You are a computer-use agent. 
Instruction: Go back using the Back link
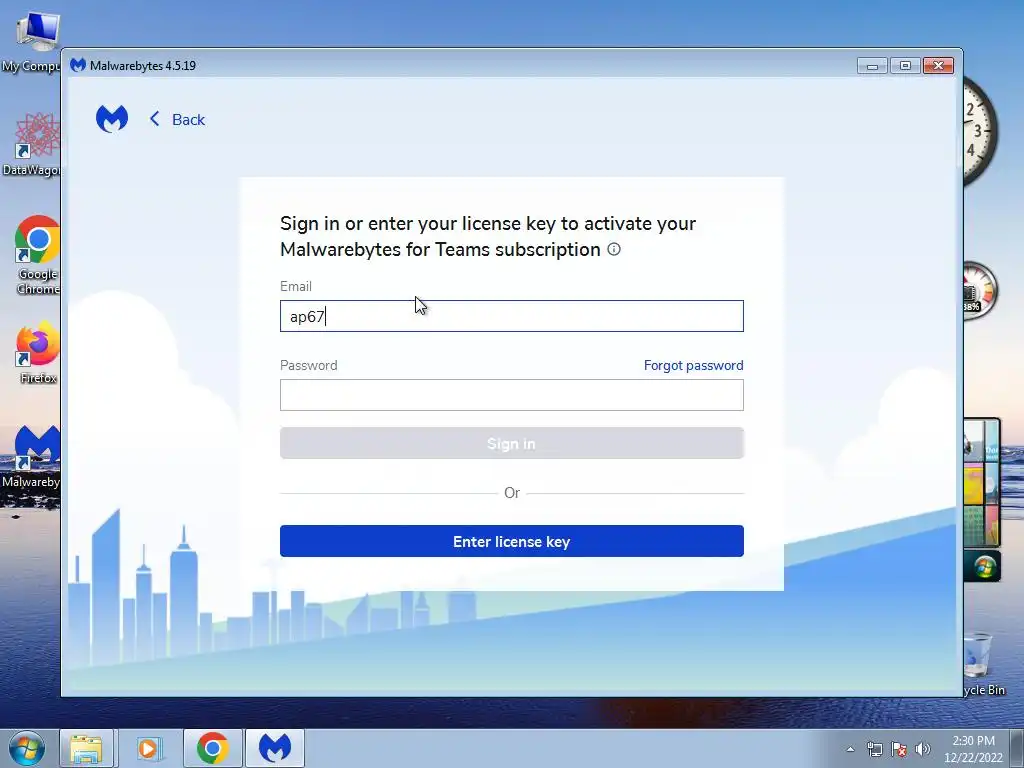(x=177, y=120)
